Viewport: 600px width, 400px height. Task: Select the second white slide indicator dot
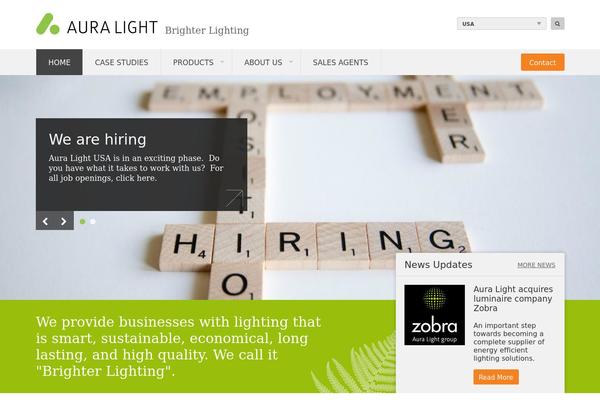coord(93,221)
